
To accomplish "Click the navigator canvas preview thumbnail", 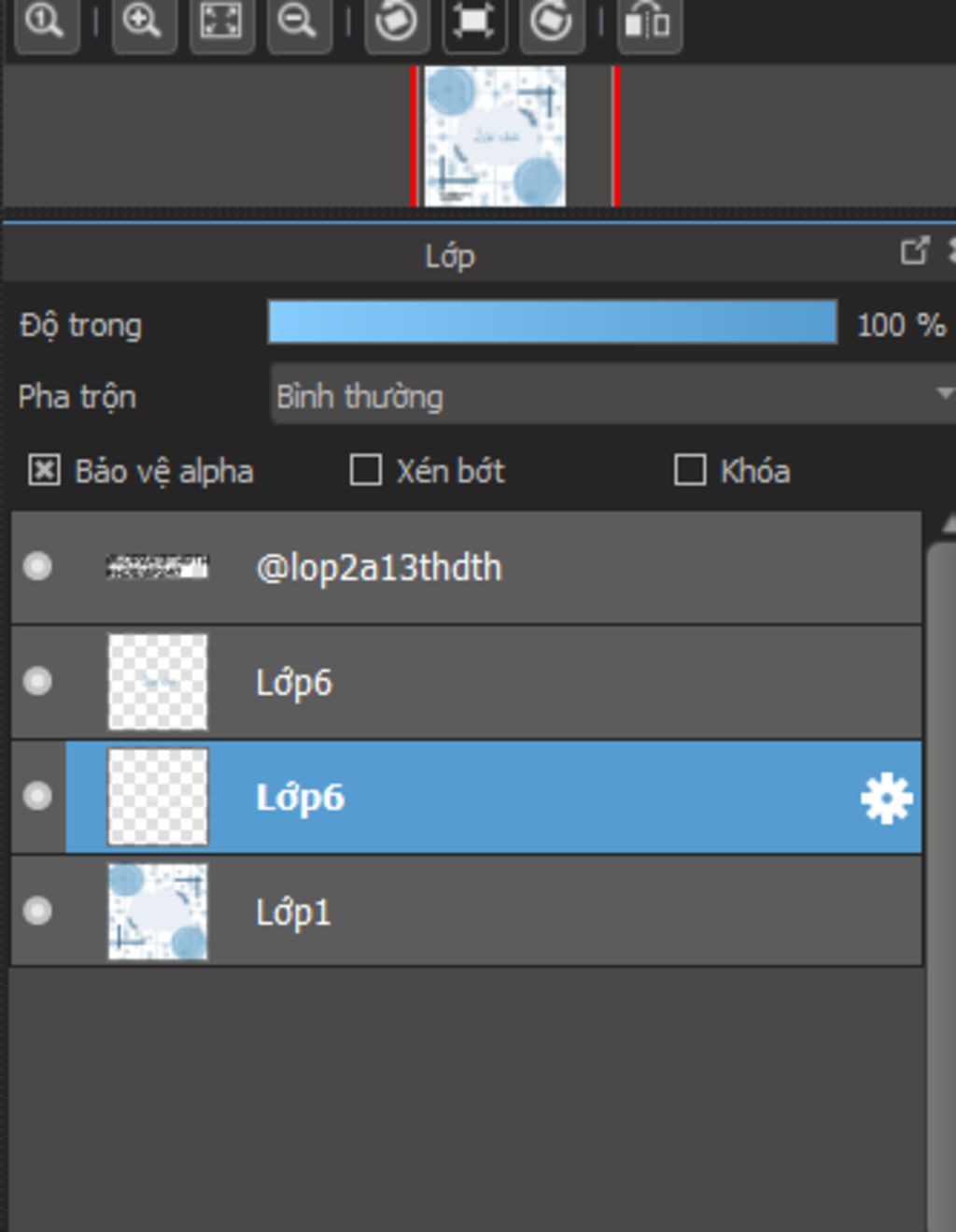I will (495, 136).
